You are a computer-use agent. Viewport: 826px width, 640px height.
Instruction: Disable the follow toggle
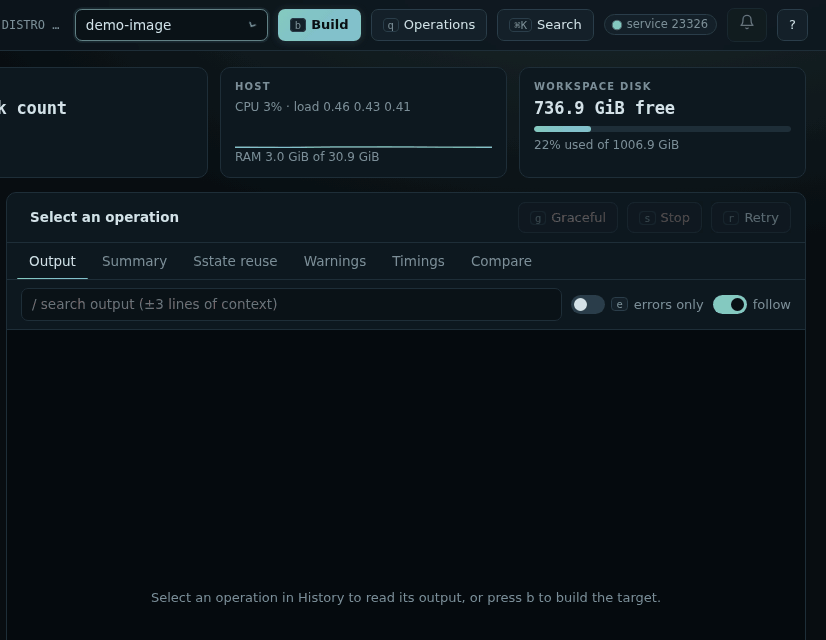coord(730,304)
